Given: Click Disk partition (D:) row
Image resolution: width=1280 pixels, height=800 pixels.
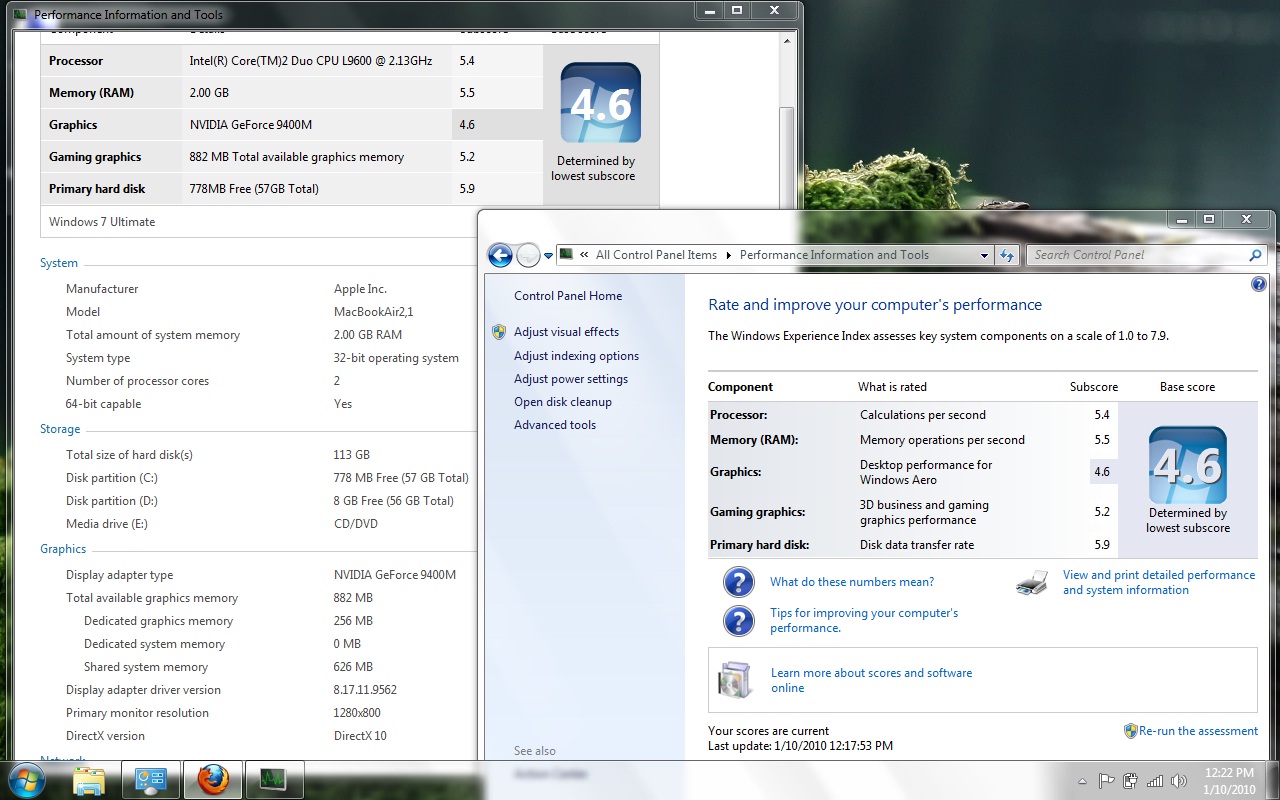Looking at the screenshot, I should click(260, 501).
